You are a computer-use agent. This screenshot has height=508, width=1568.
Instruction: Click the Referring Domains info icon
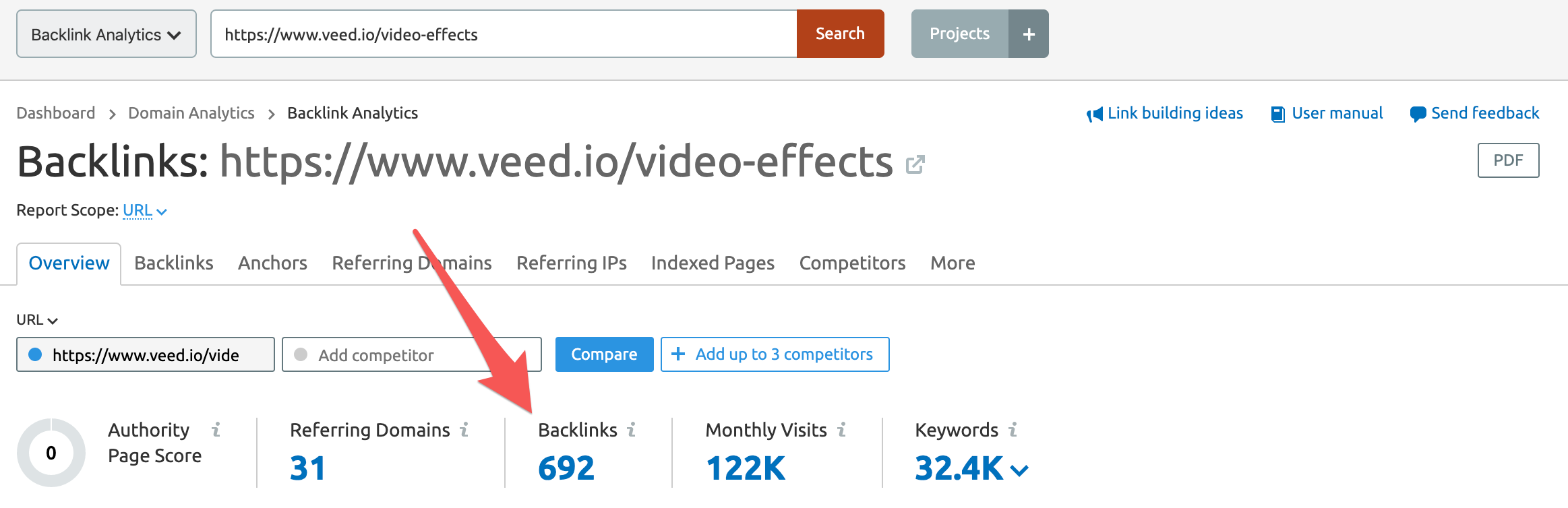(464, 430)
